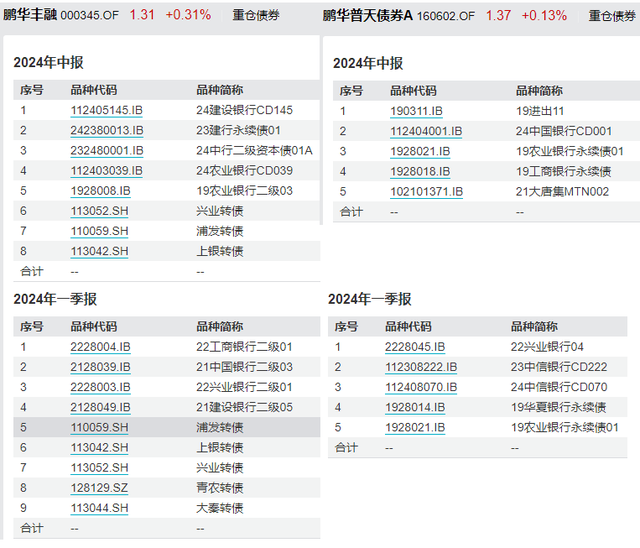Open bond code 2228004.IB
Viewport: 640px width, 548px height.
[100, 347]
